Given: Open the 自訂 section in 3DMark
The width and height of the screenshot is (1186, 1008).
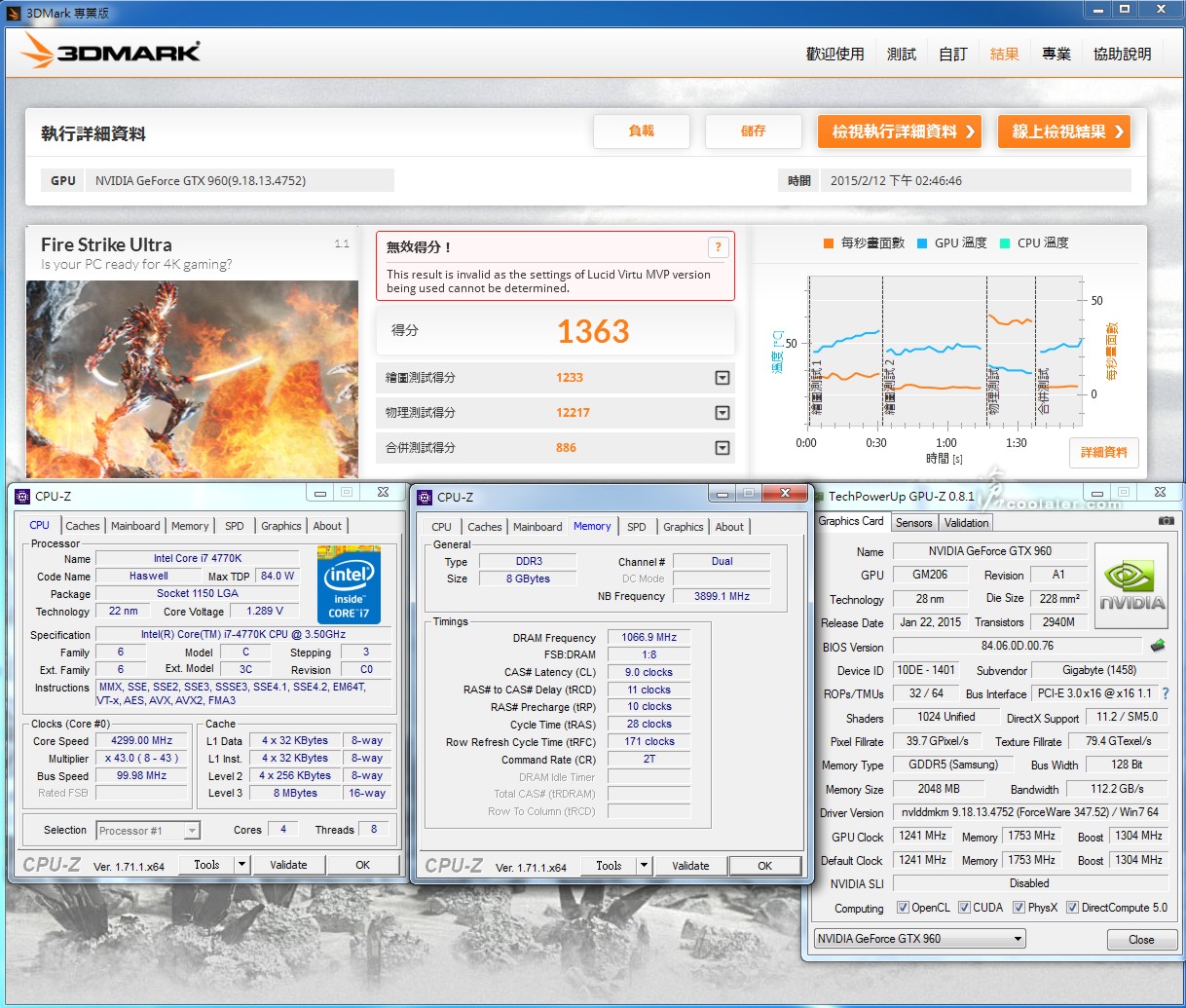Looking at the screenshot, I should coord(953,54).
